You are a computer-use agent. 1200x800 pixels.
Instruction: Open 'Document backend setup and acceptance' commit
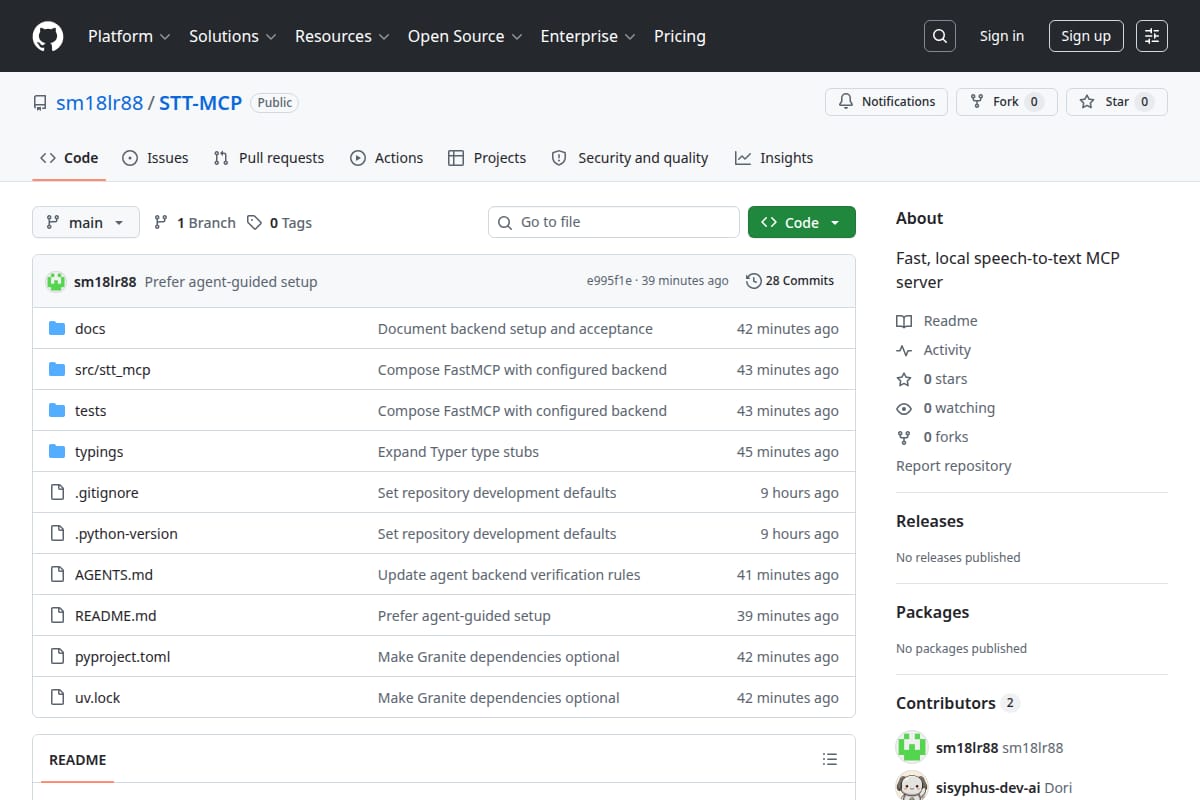515,329
